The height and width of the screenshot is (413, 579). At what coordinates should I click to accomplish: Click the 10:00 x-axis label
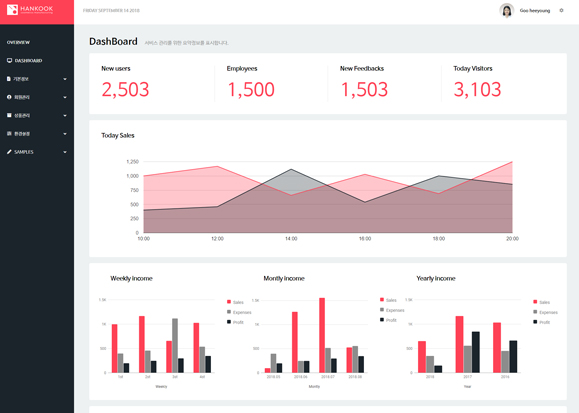click(144, 239)
